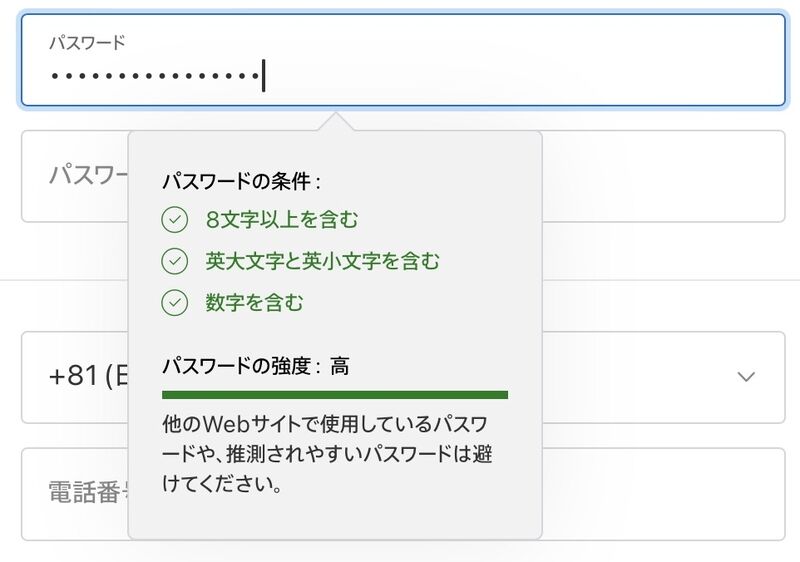
Task: Click the 8文字以上を含む requirement text
Action: click(282, 220)
